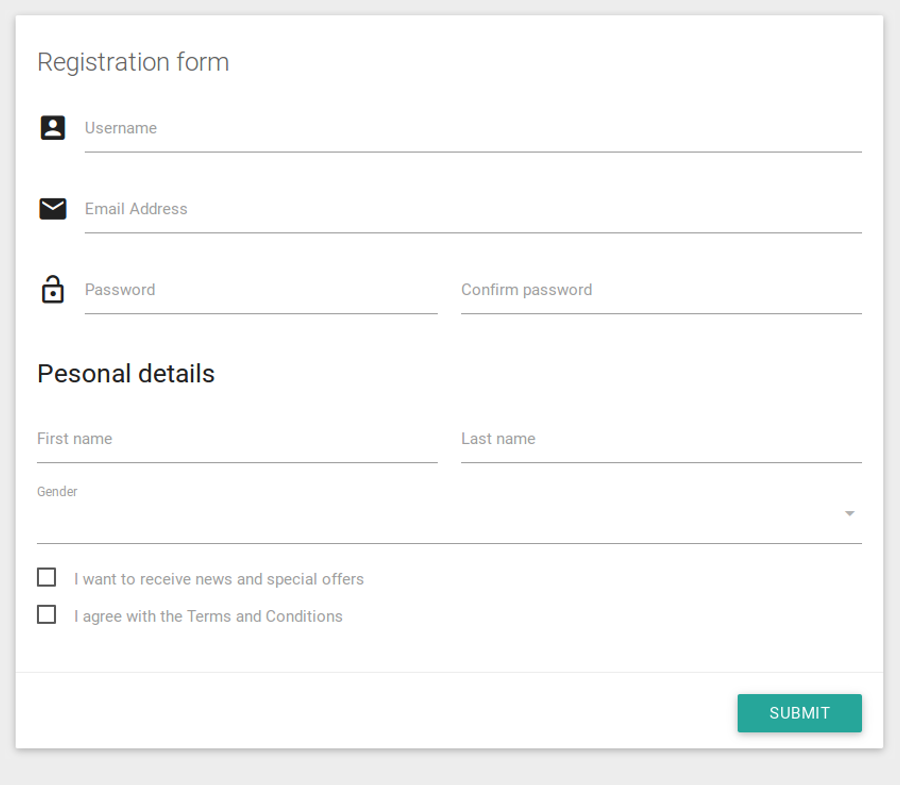The image size is (900, 785).
Task: Tick the Terms and Conditions checkbox
Action: pos(46,614)
